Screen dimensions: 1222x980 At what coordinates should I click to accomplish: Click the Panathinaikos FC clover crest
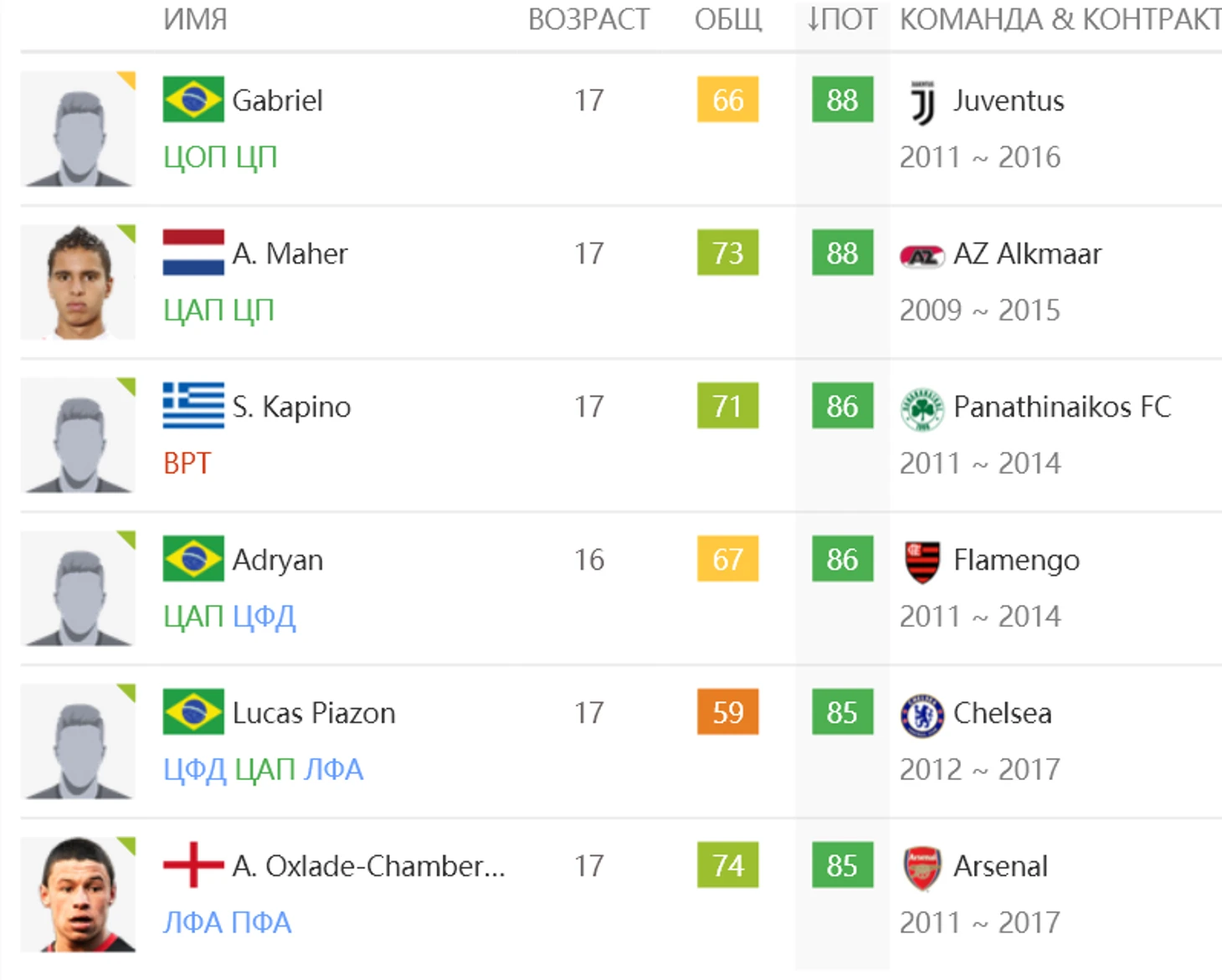click(922, 408)
